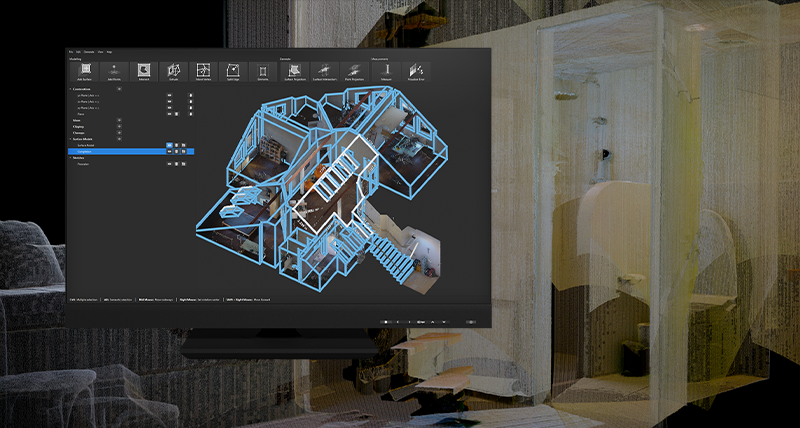This screenshot has width=800, height=428.
Task: Collapse the Surface Models section
Action: pos(71,139)
